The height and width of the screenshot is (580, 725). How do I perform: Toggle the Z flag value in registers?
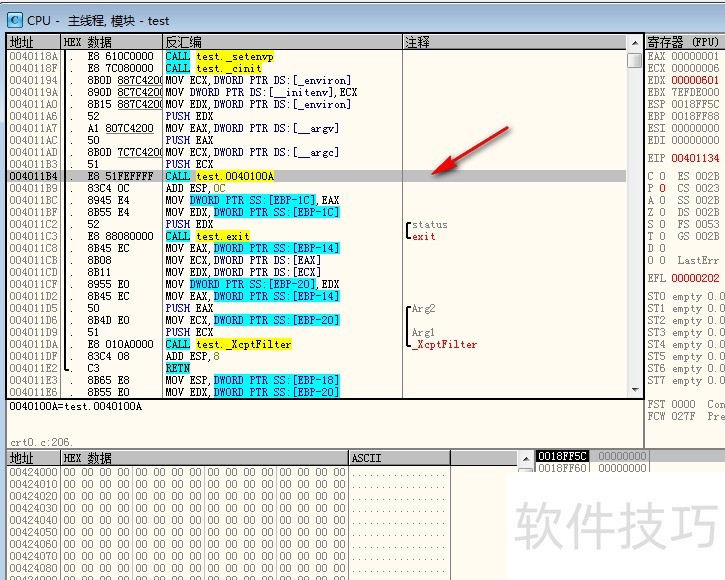coord(660,212)
